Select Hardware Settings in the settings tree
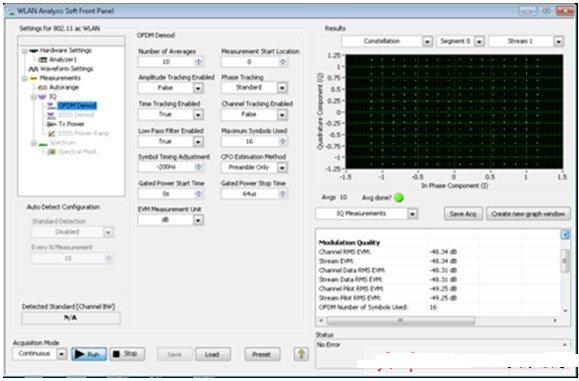The height and width of the screenshot is (381, 579). pos(66,50)
